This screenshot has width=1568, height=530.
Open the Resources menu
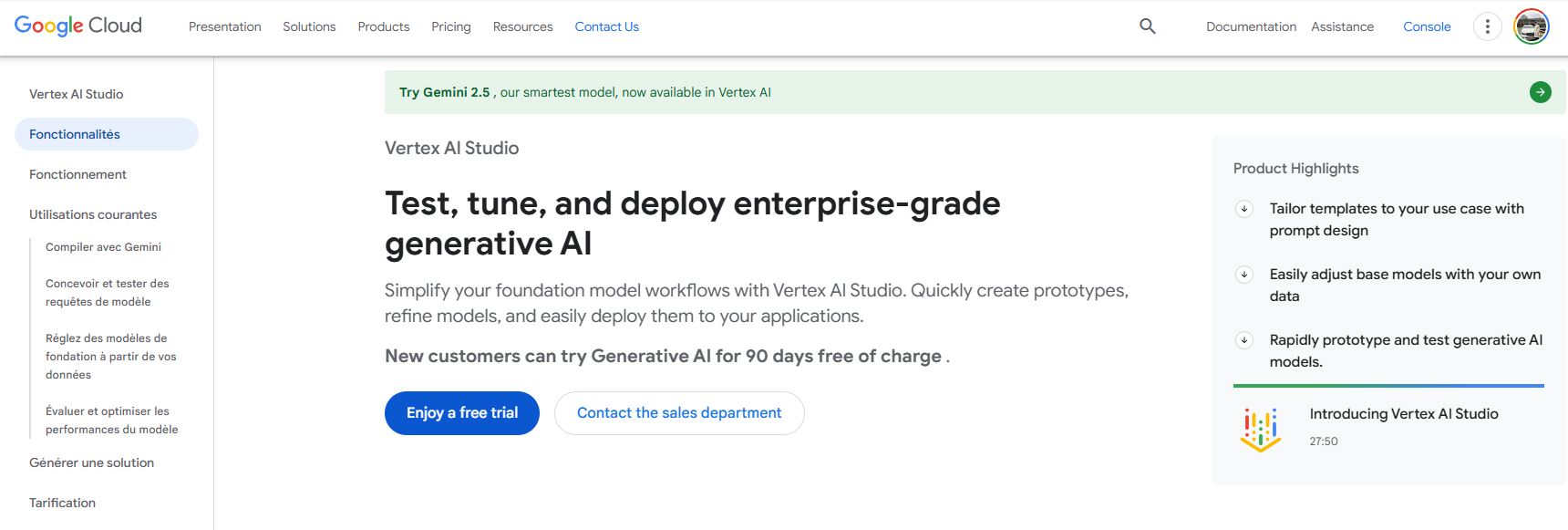tap(523, 26)
